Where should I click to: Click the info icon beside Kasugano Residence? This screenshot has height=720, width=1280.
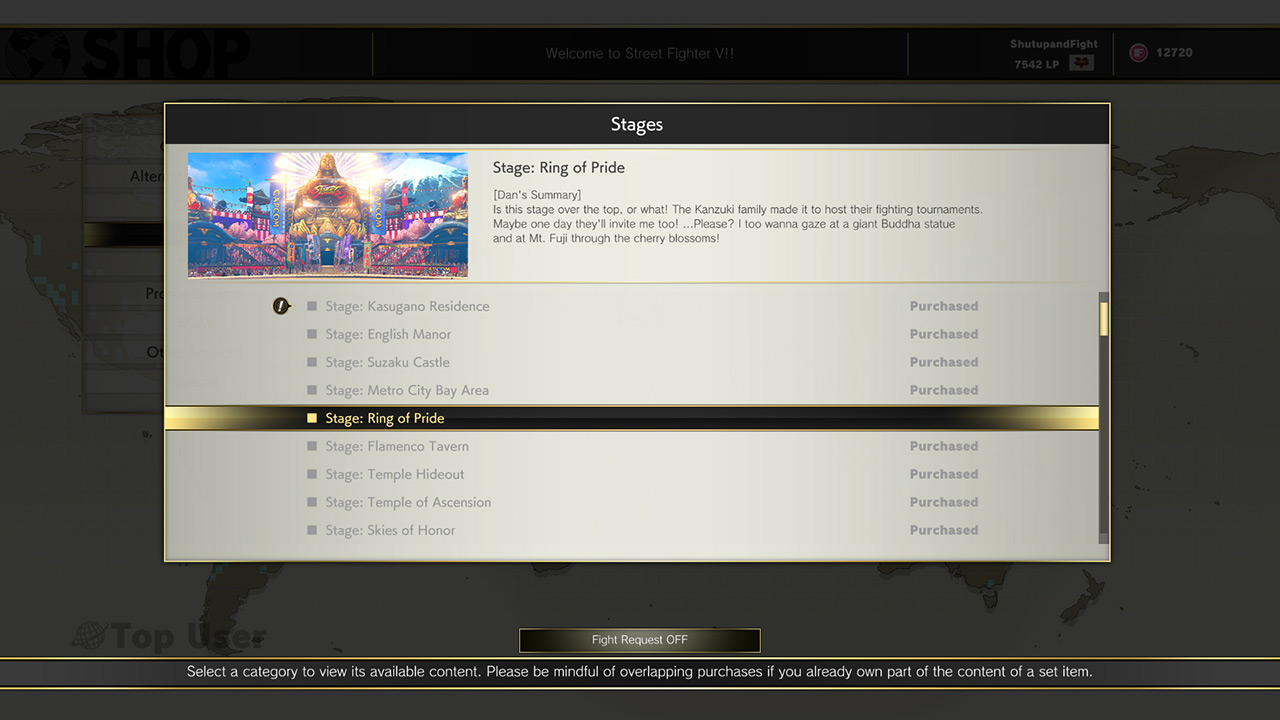pos(282,306)
